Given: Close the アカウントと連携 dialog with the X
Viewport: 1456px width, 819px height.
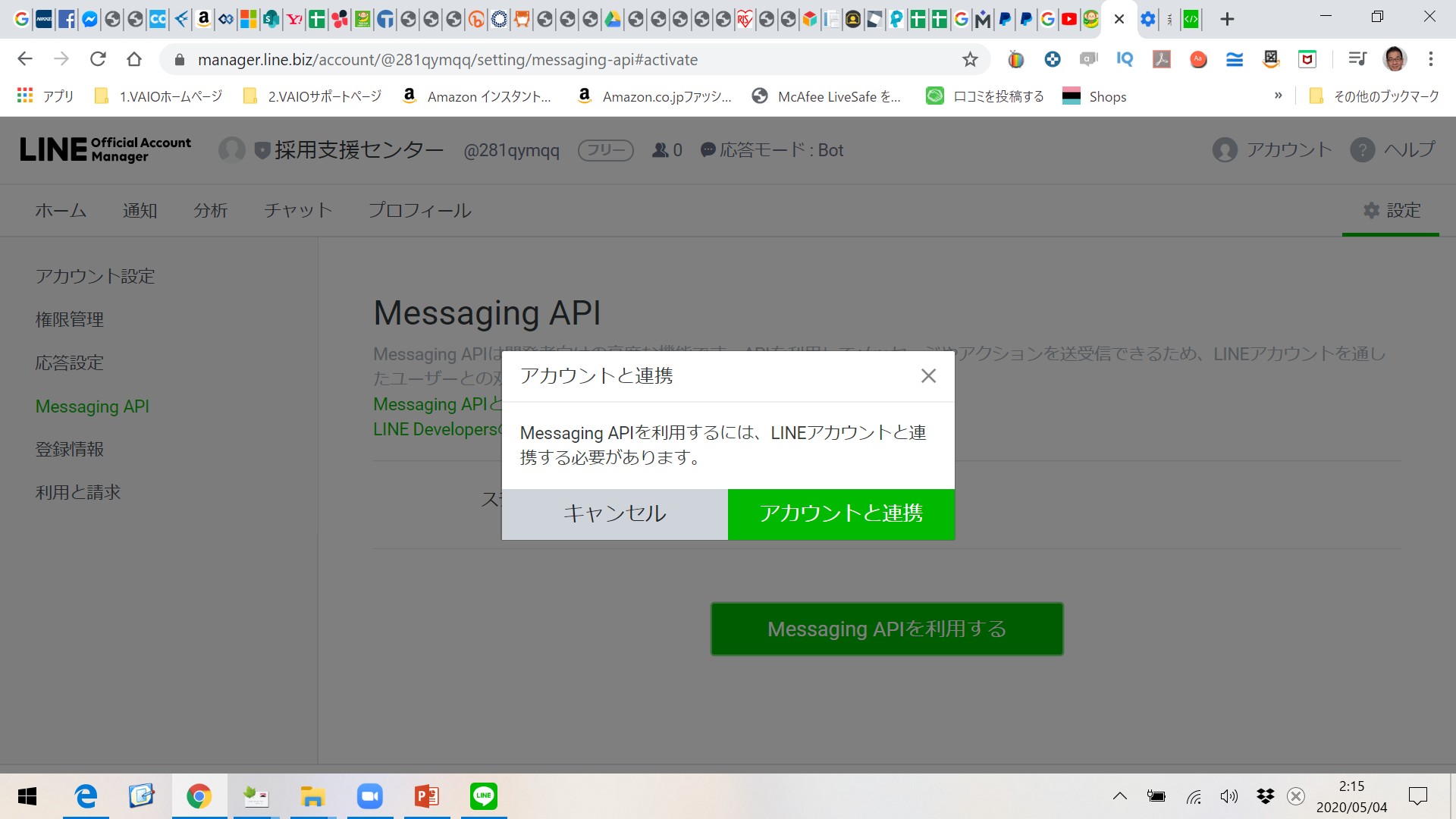Looking at the screenshot, I should (928, 376).
